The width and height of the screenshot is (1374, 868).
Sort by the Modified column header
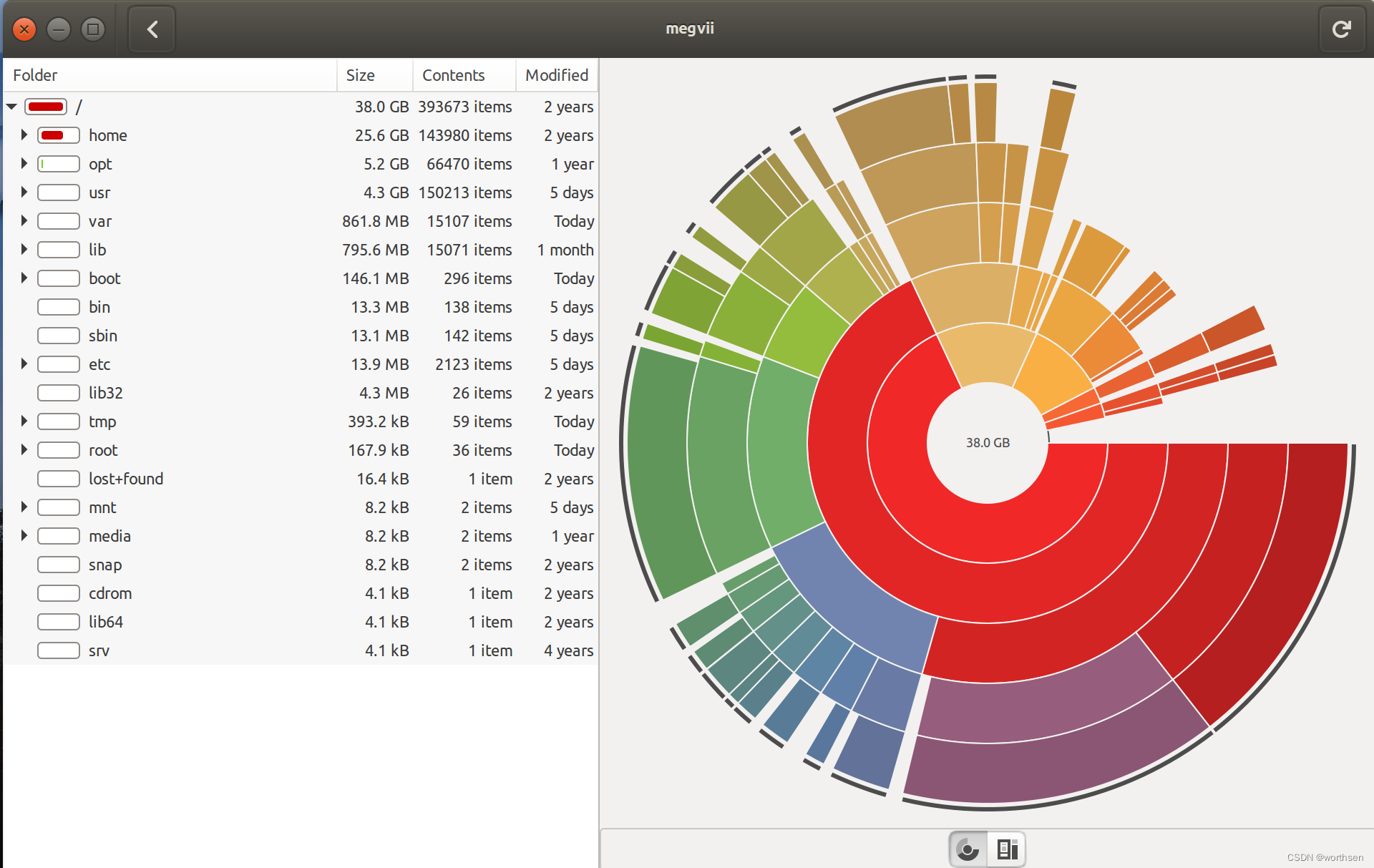[x=556, y=75]
